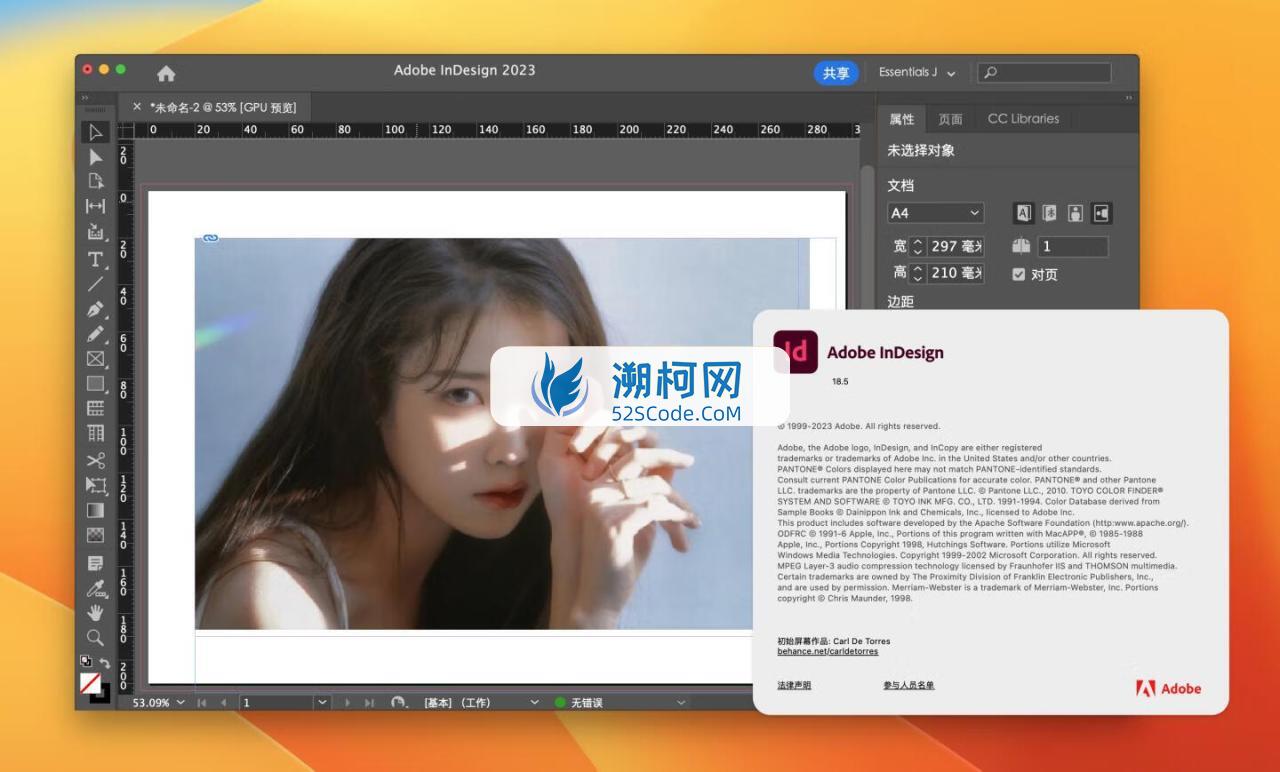Open the 无错误 preflight dropdown arrow
Image resolution: width=1280 pixels, height=772 pixels.
pyautogui.click(x=681, y=702)
